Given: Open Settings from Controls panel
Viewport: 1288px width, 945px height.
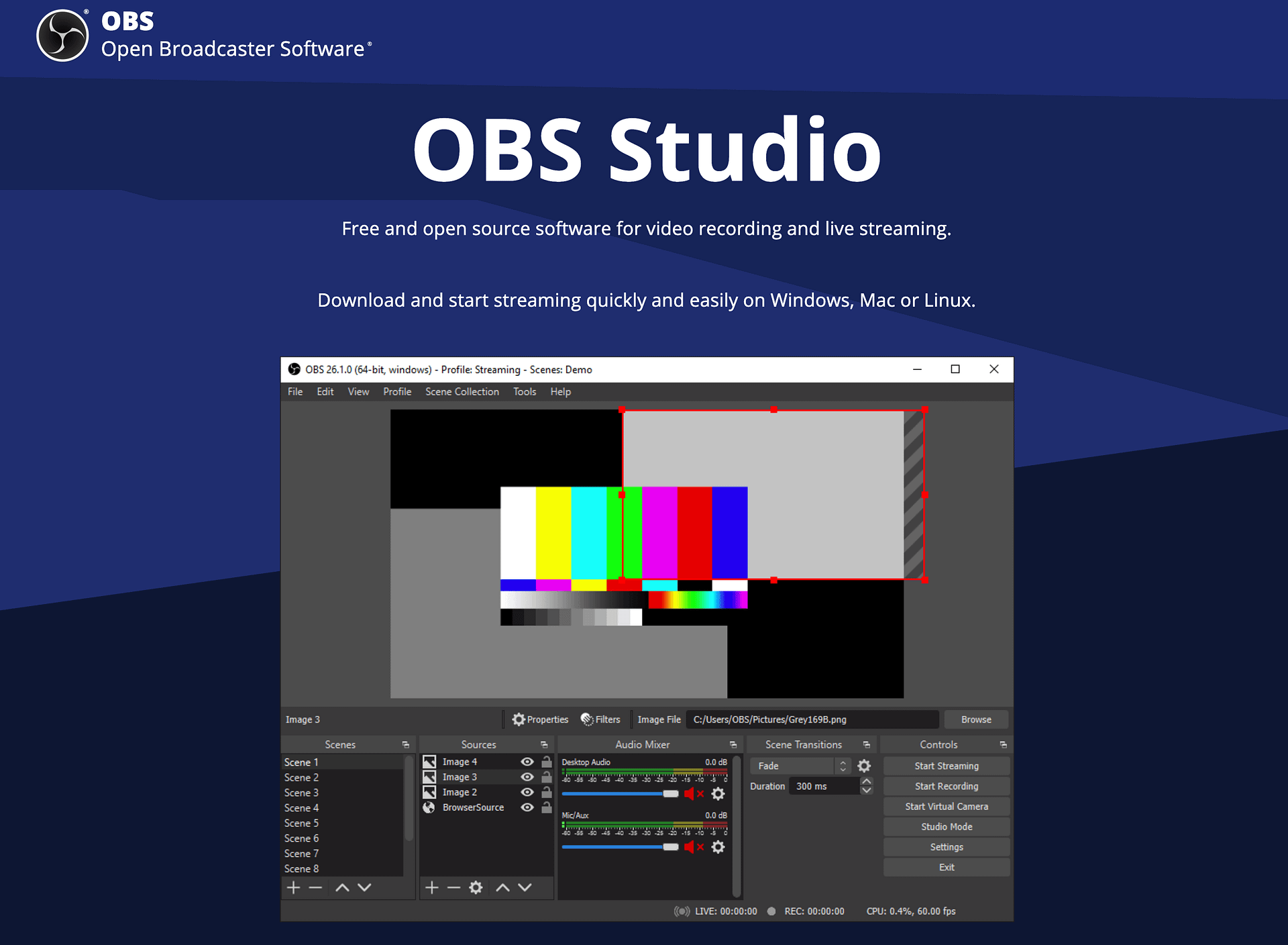Looking at the screenshot, I should pyautogui.click(x=947, y=847).
